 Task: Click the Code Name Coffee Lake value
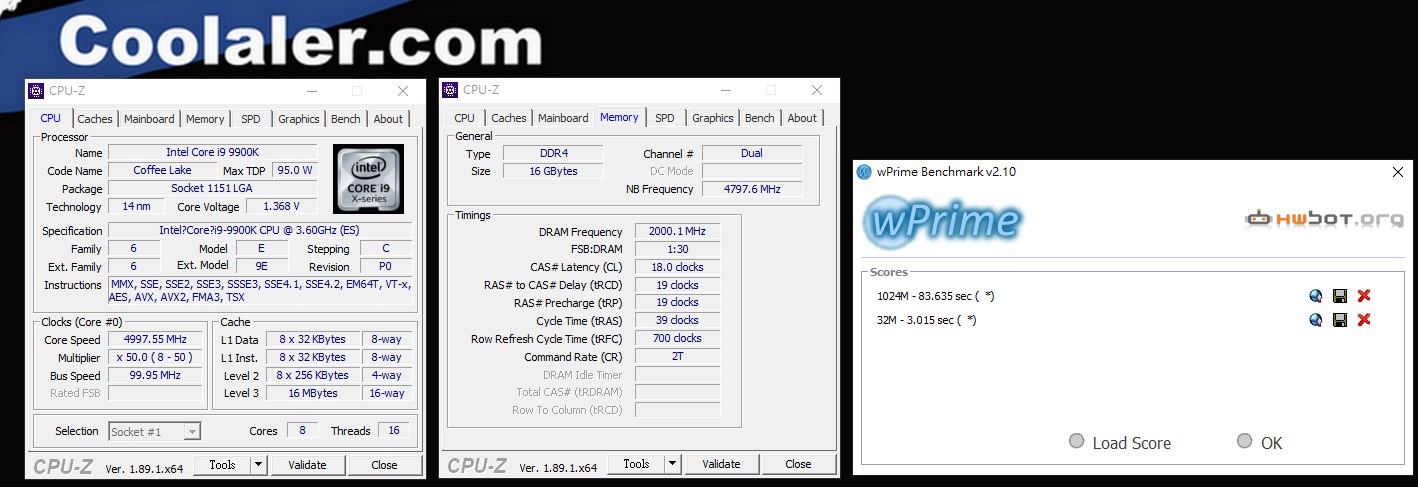pos(163,170)
